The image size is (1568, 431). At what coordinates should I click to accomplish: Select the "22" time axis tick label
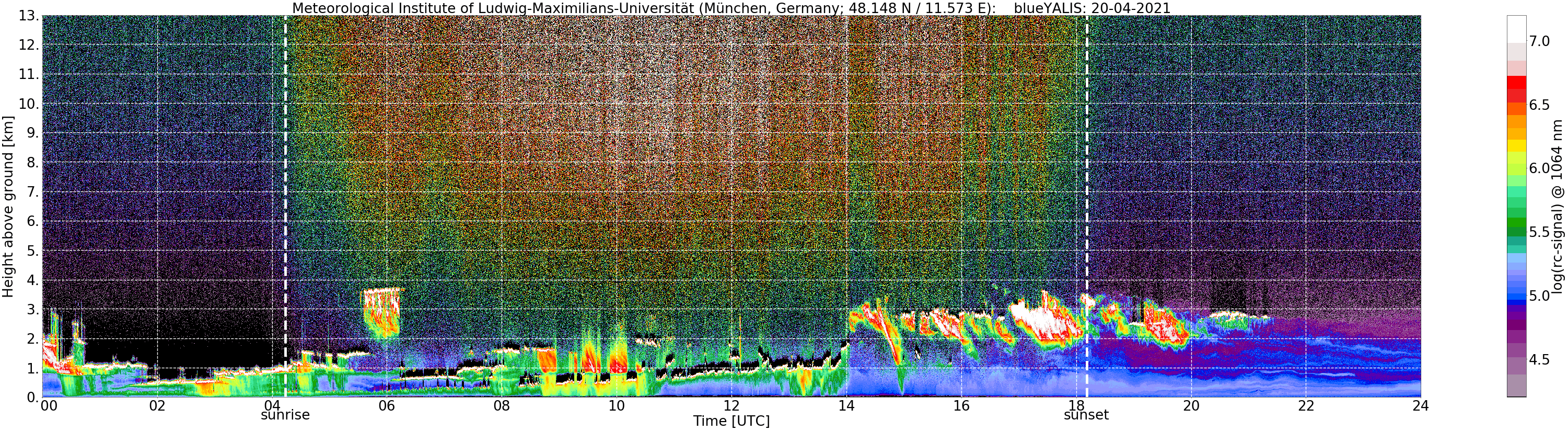point(1306,406)
